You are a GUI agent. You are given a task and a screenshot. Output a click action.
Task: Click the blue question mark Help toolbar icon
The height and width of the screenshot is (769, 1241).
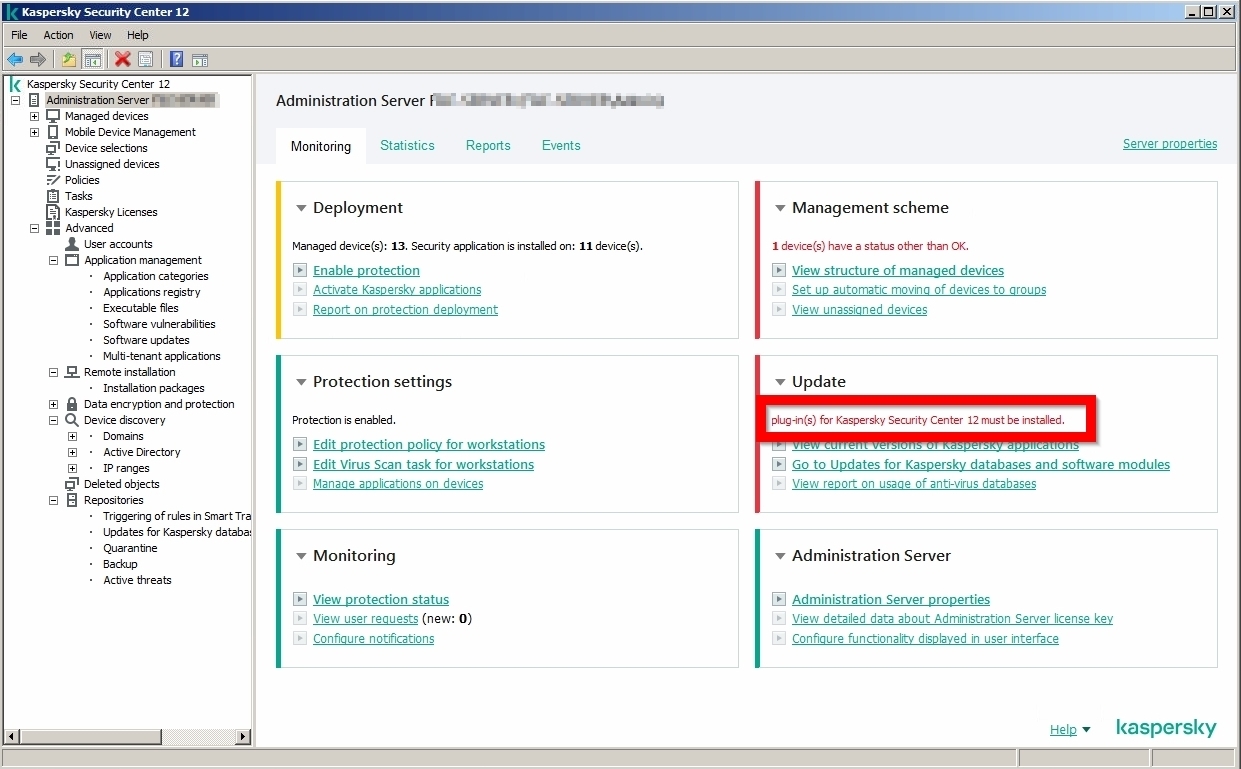pos(177,60)
